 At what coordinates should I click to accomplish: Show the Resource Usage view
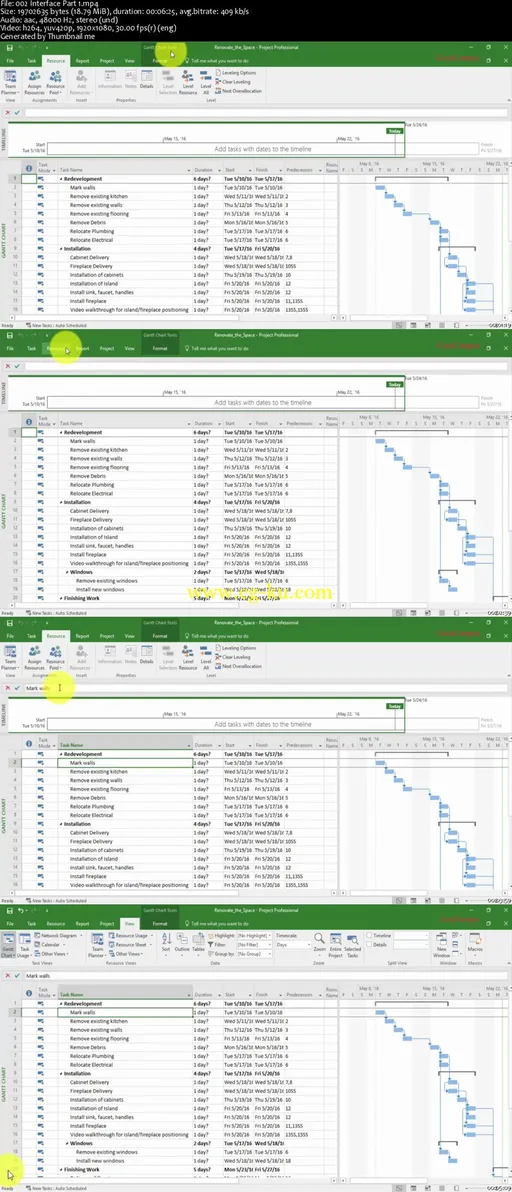130,935
